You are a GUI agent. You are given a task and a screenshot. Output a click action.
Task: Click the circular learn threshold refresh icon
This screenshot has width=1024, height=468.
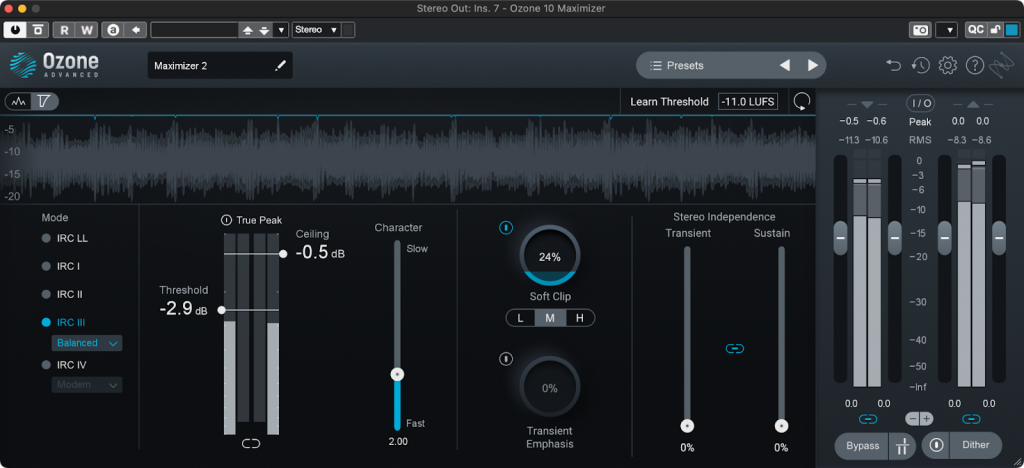[802, 102]
